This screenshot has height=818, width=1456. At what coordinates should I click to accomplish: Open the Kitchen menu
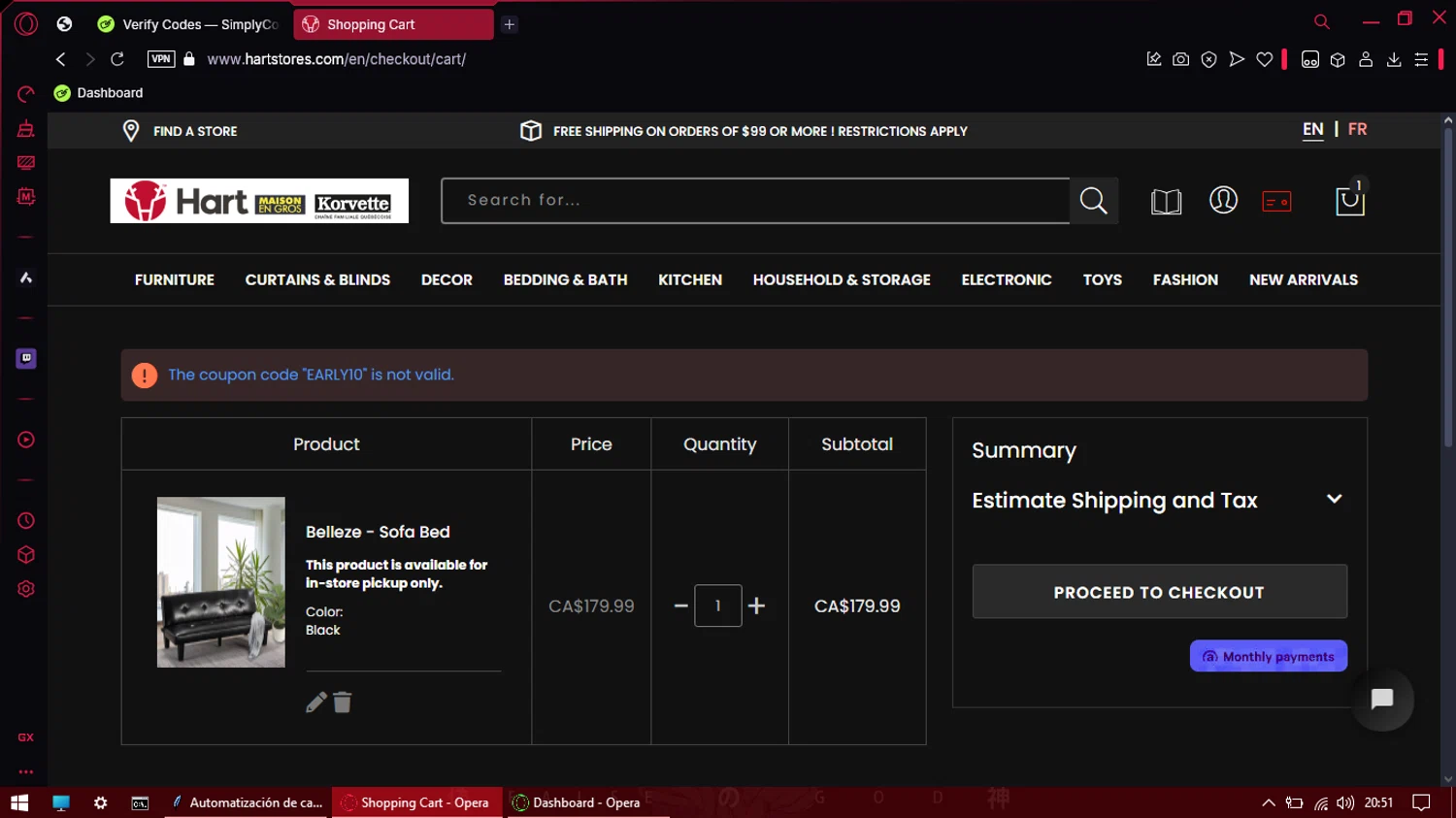(690, 279)
